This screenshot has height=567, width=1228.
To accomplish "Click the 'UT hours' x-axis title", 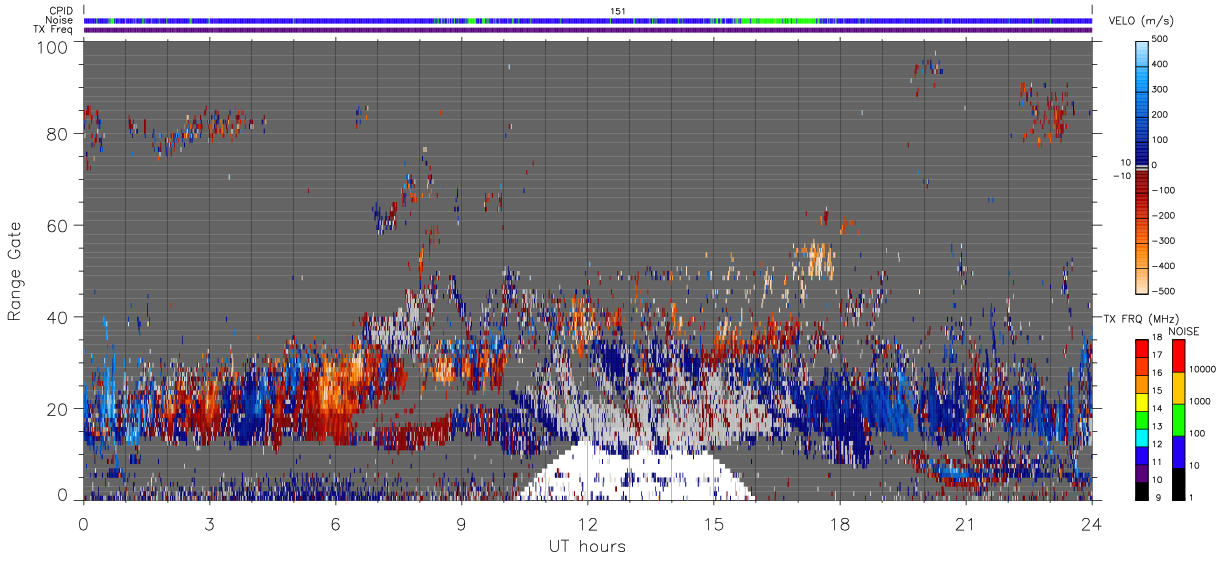I will click(x=587, y=547).
